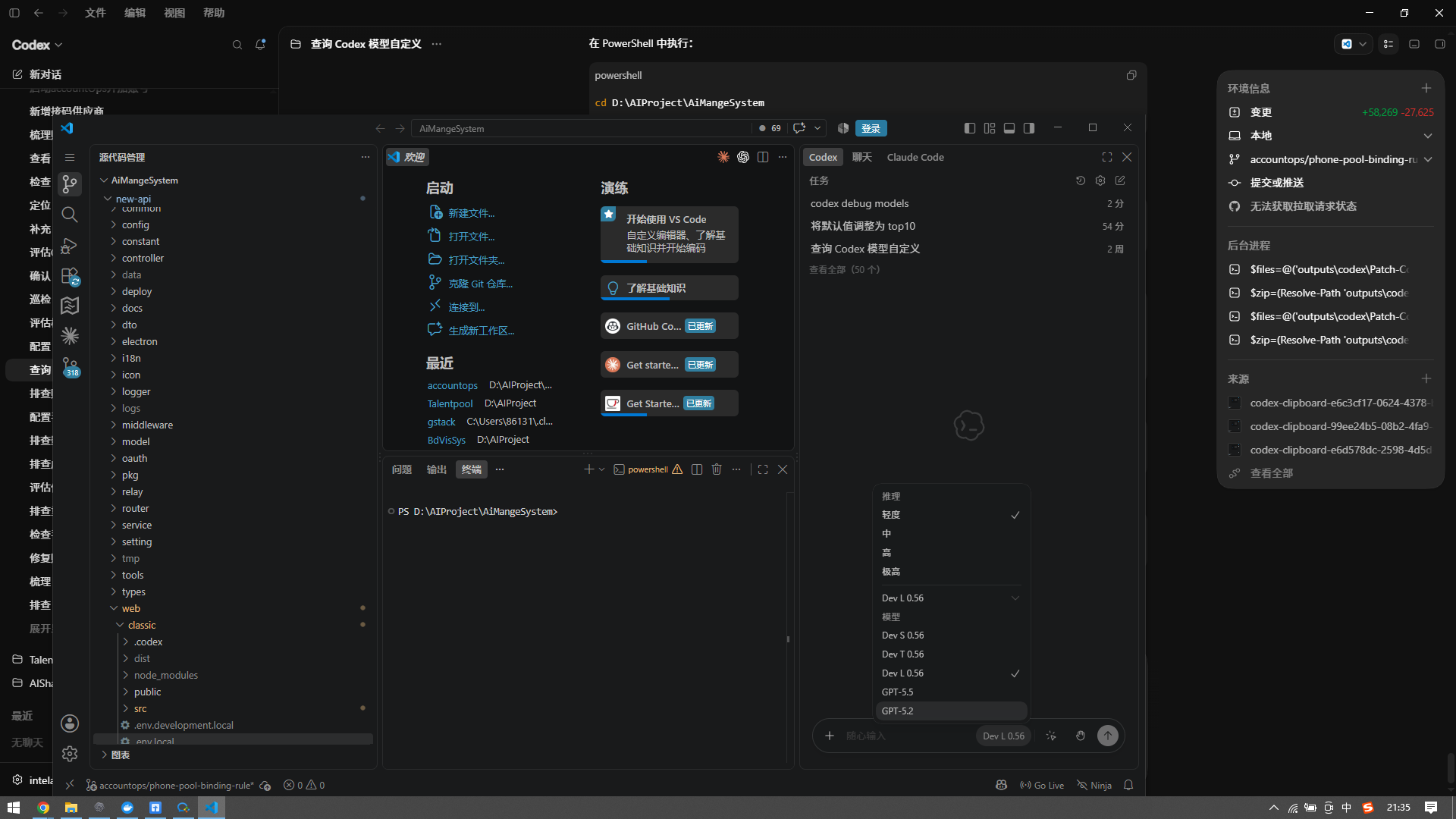Click 提交或推送 in environment panel

pyautogui.click(x=1277, y=183)
